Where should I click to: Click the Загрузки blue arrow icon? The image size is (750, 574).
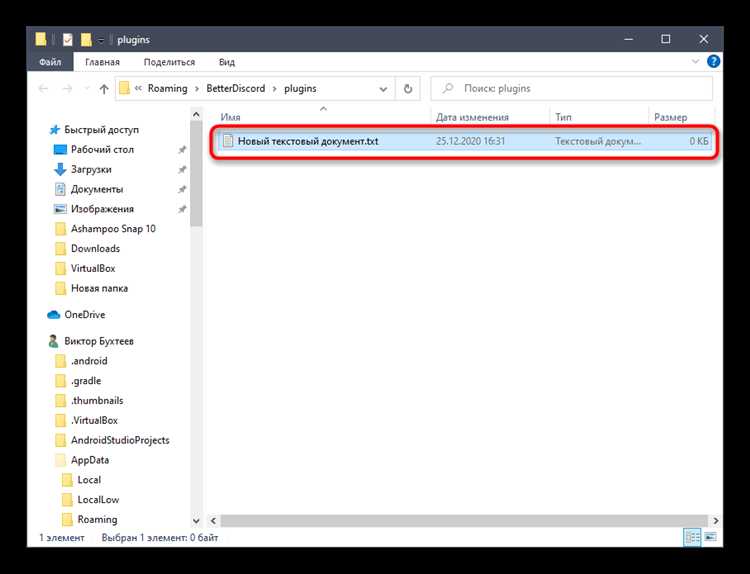tap(60, 169)
